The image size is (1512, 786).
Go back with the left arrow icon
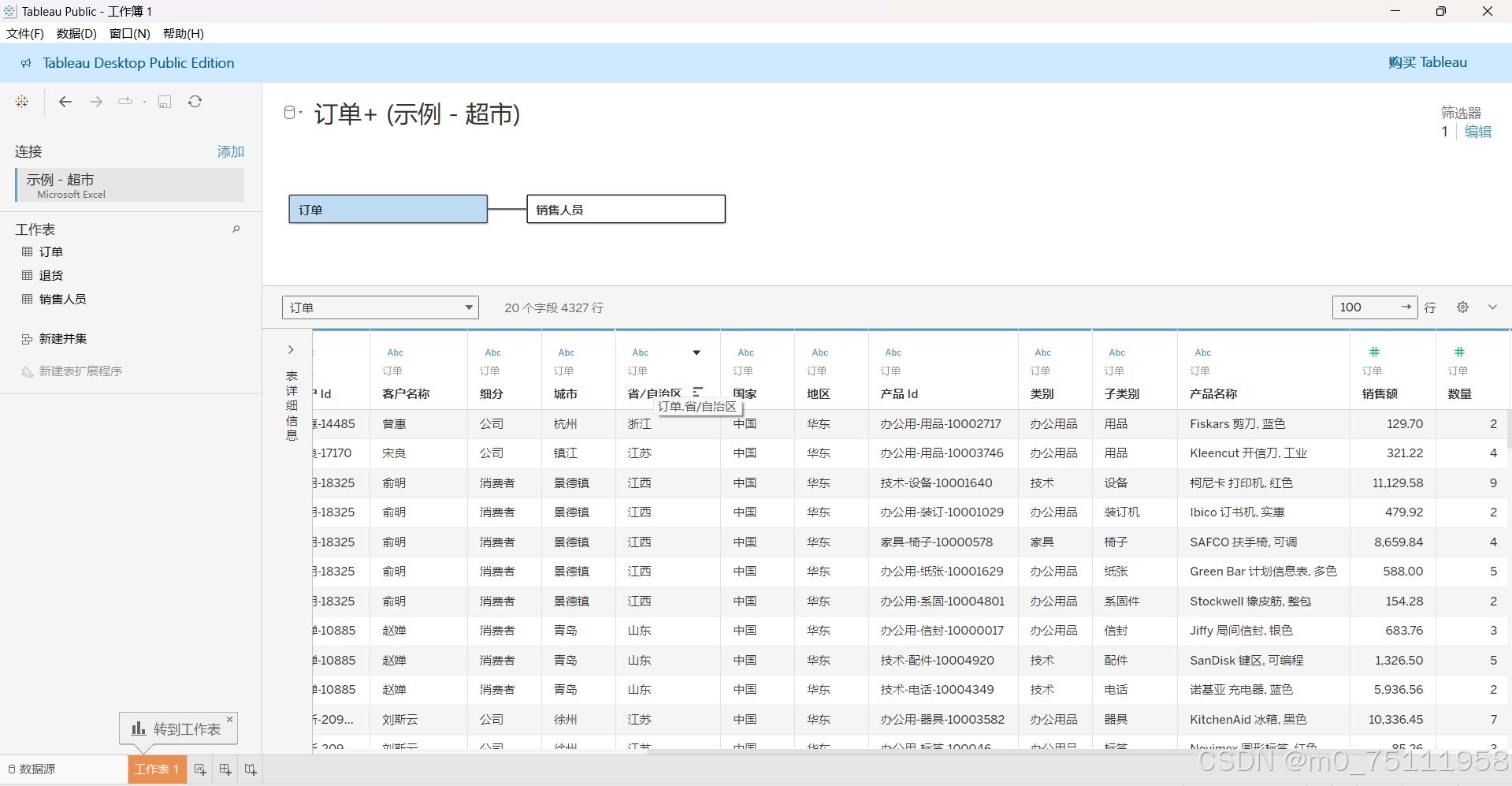(65, 102)
